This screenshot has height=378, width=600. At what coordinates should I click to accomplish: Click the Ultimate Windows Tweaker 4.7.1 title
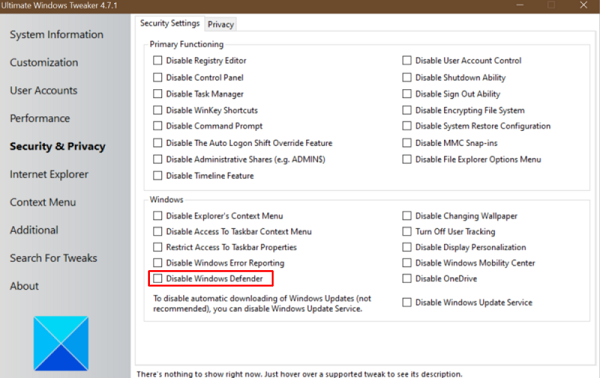(x=59, y=5)
